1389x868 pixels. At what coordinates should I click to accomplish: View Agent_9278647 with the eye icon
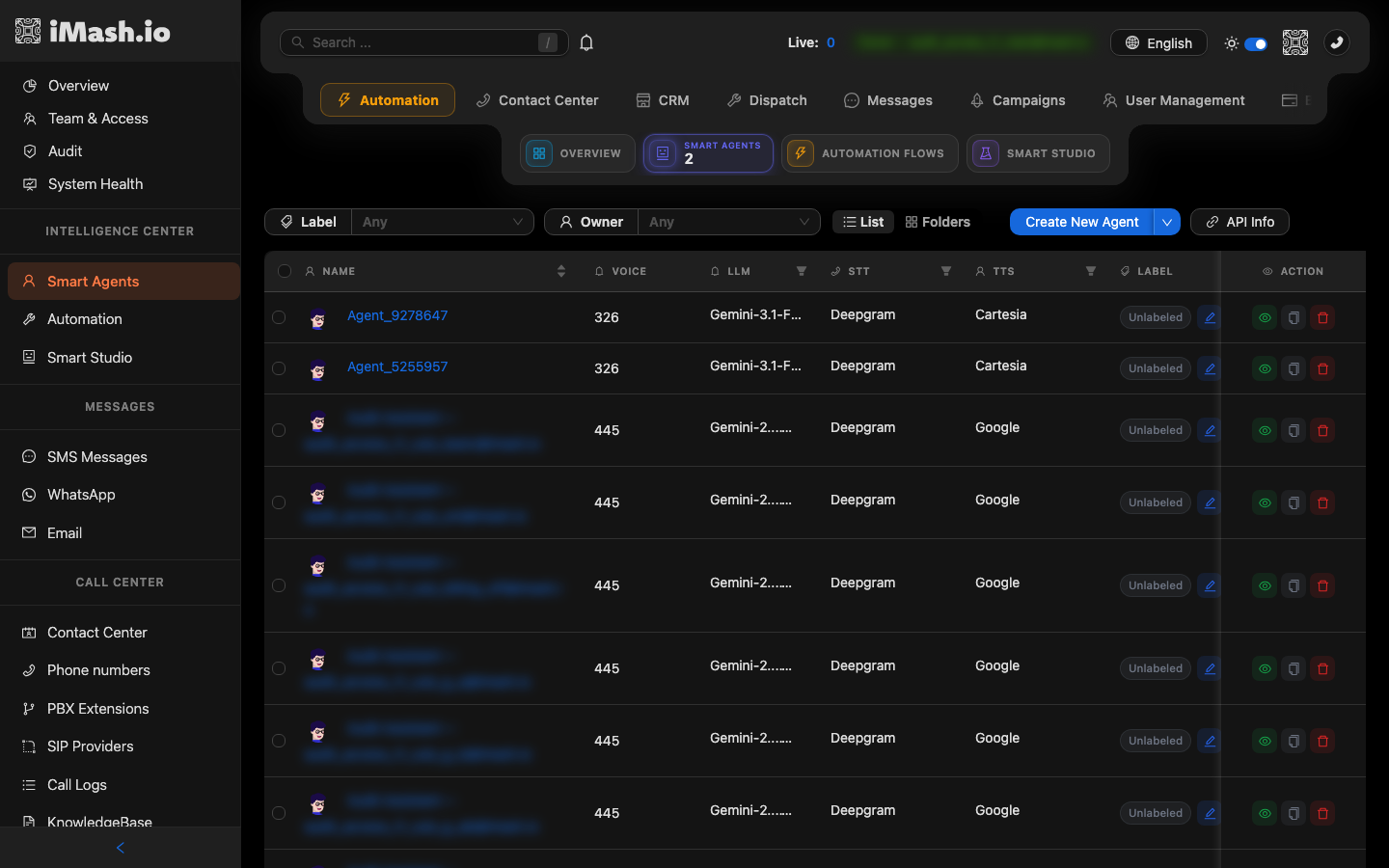click(1265, 317)
